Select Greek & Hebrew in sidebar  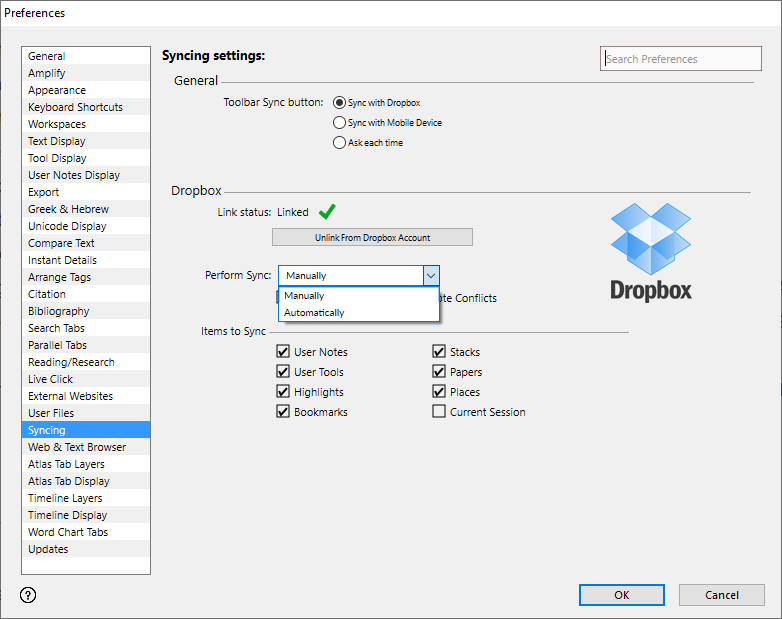tap(68, 209)
